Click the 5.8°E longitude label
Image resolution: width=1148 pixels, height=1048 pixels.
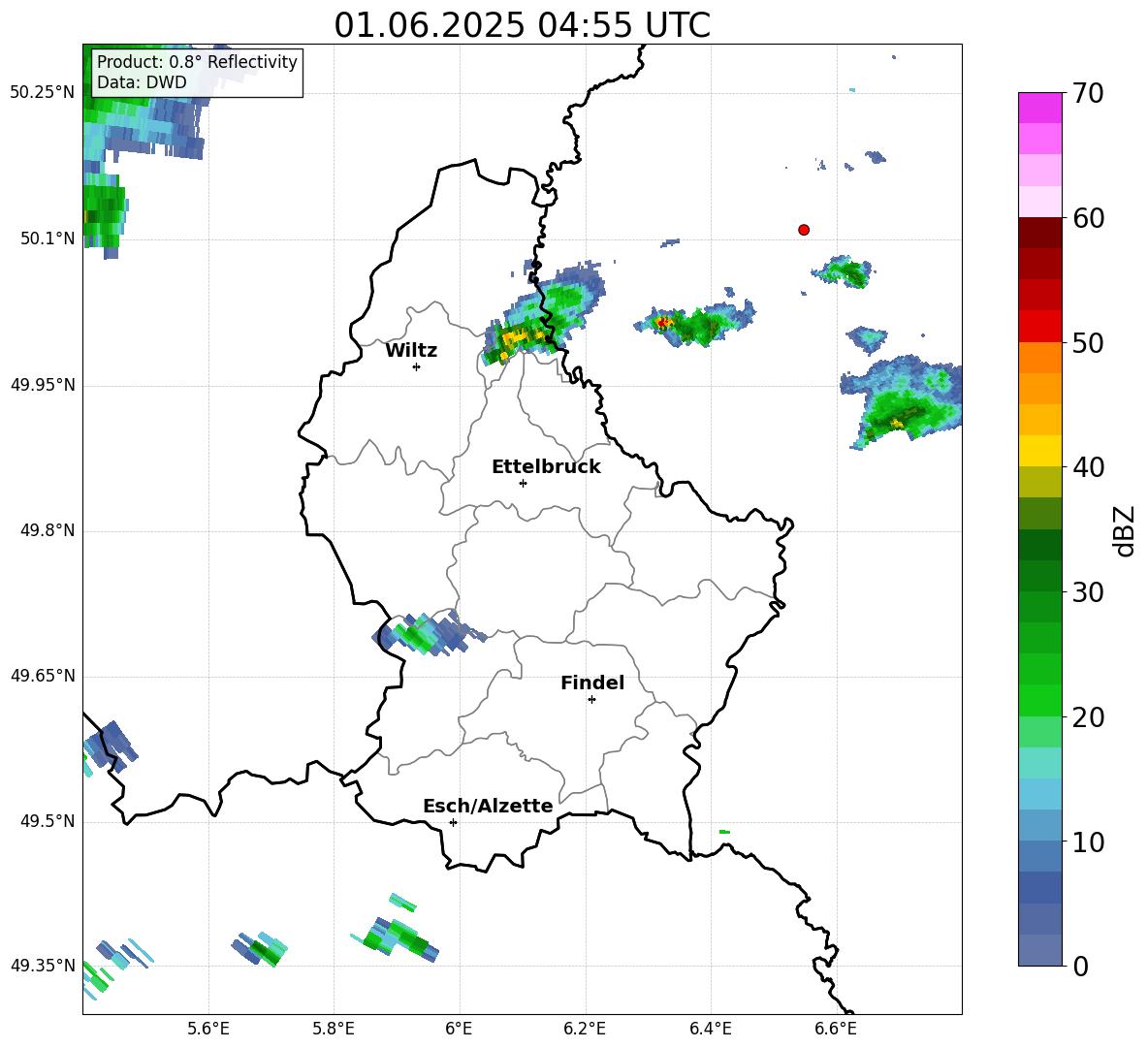334,1030
